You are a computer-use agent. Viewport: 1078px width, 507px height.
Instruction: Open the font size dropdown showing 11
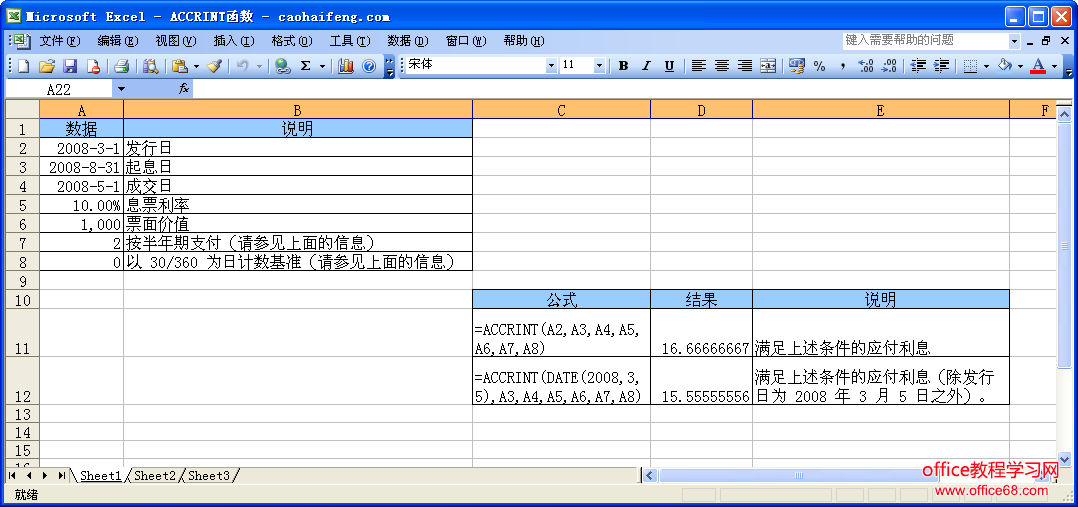tap(599, 66)
